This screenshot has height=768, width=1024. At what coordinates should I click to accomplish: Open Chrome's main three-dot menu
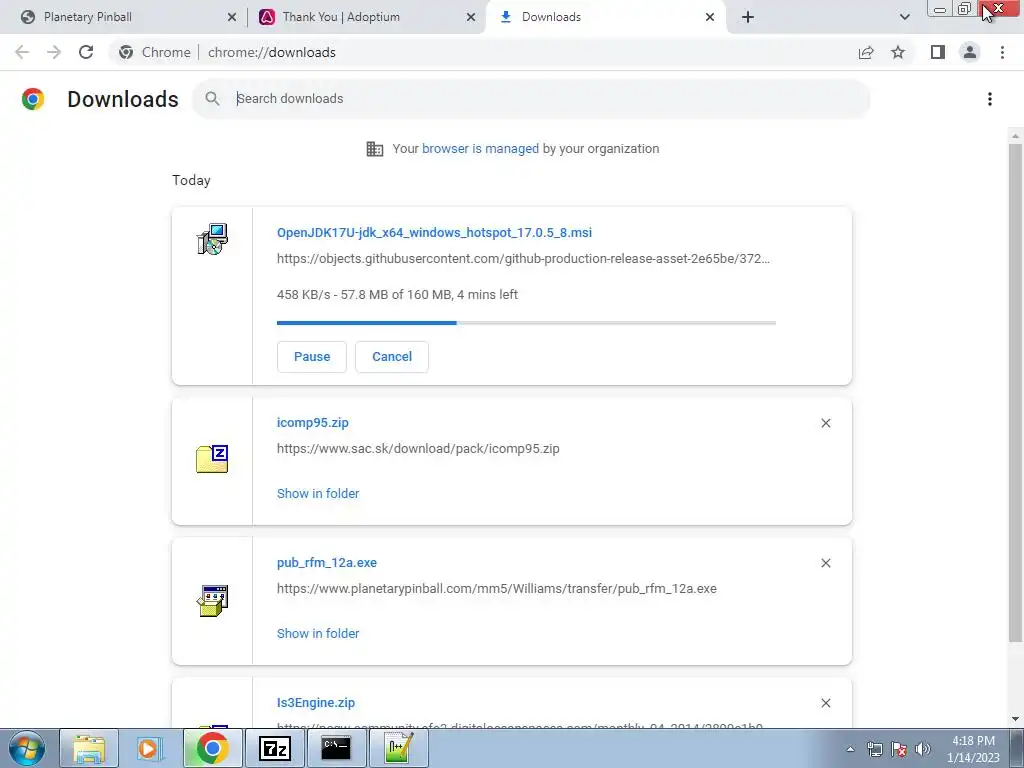[1002, 52]
